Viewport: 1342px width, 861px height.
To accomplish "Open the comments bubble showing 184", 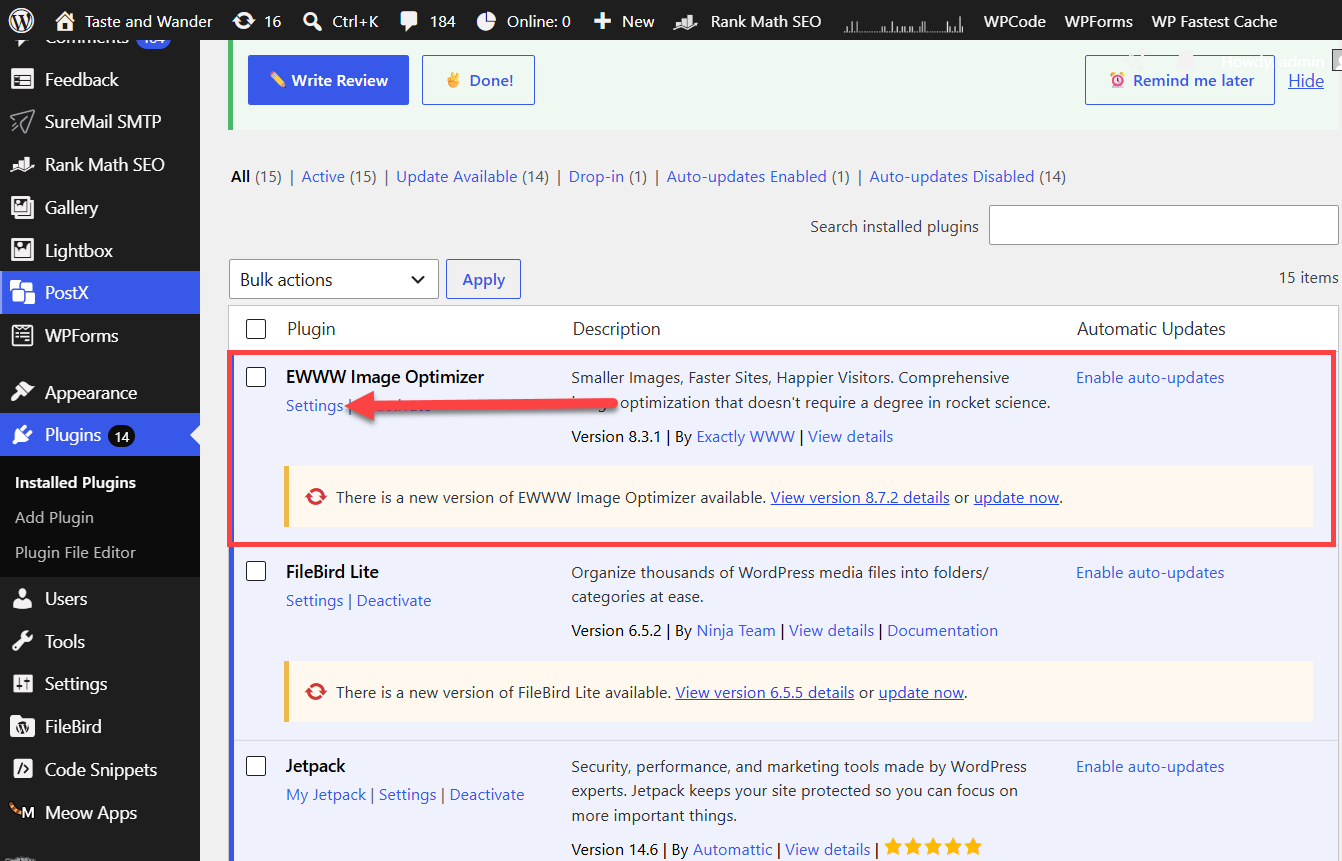I will point(408,21).
